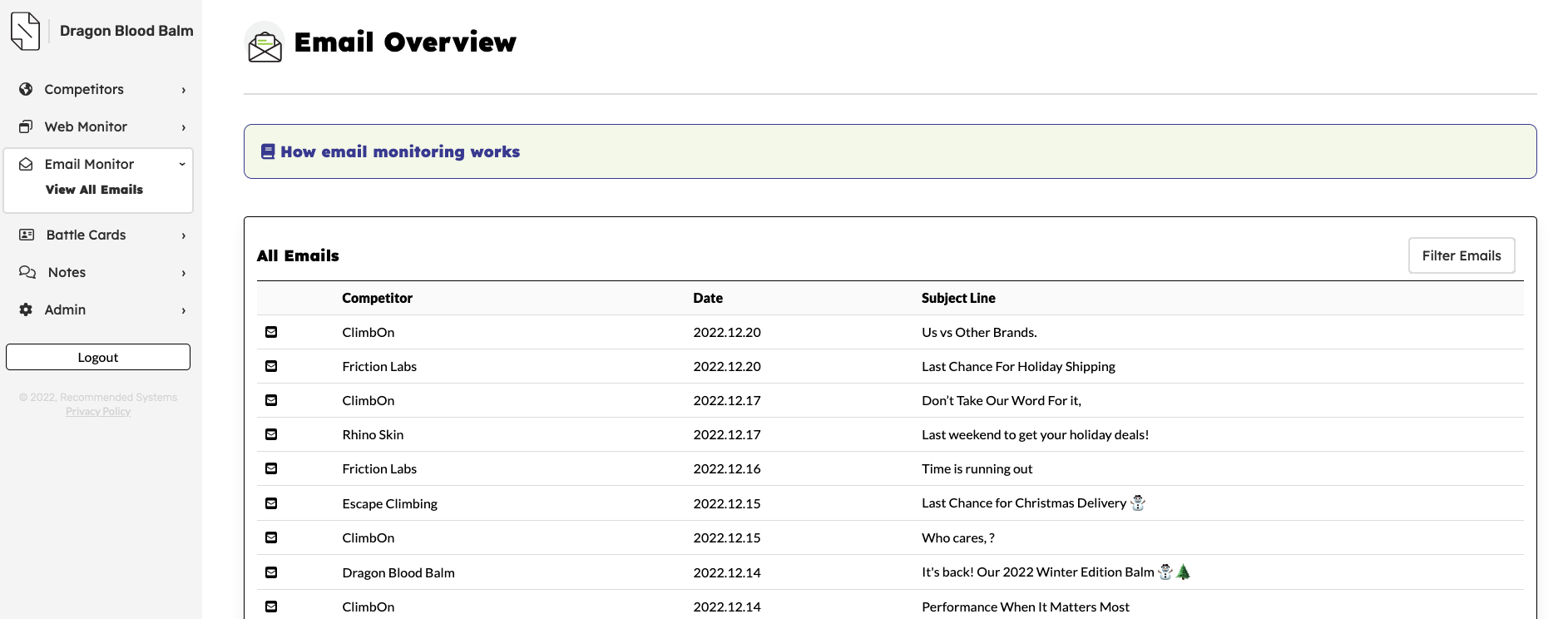Expand the Battle Cards menu chevron
The height and width of the screenshot is (619, 1568).
[184, 235]
